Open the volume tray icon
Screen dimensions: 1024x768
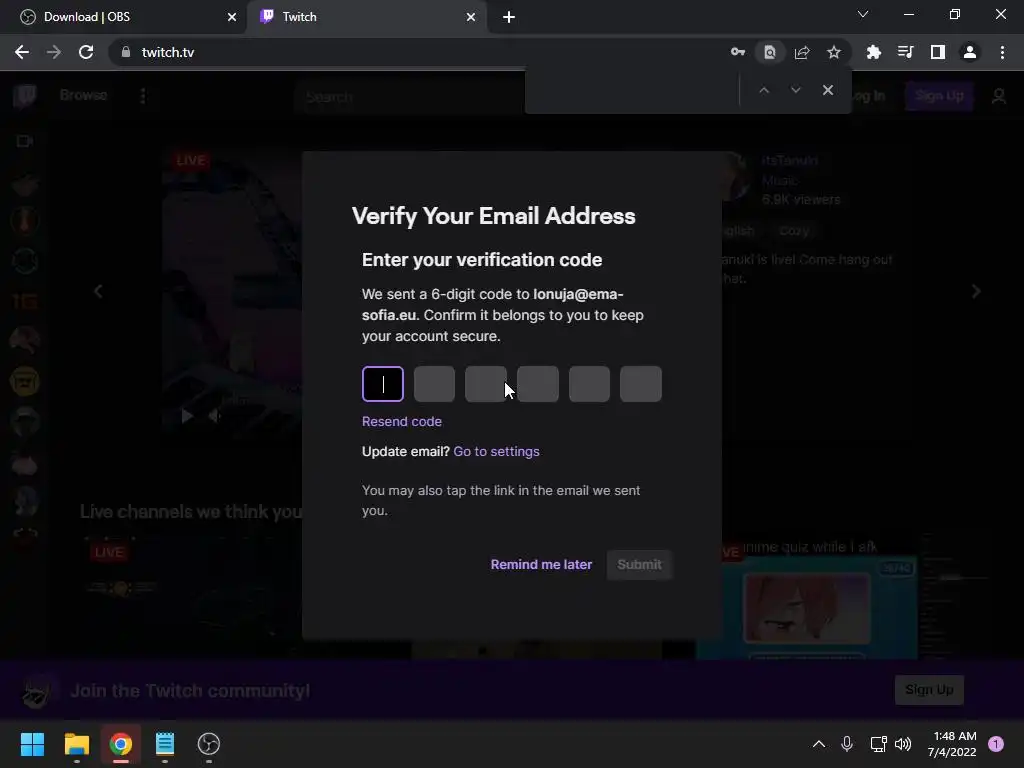click(x=903, y=744)
